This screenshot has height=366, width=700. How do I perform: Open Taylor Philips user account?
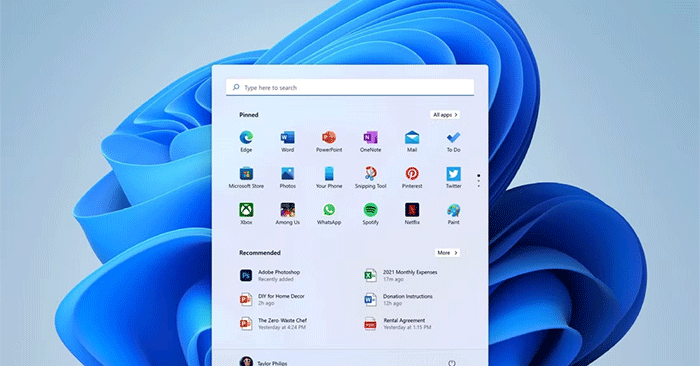263,362
